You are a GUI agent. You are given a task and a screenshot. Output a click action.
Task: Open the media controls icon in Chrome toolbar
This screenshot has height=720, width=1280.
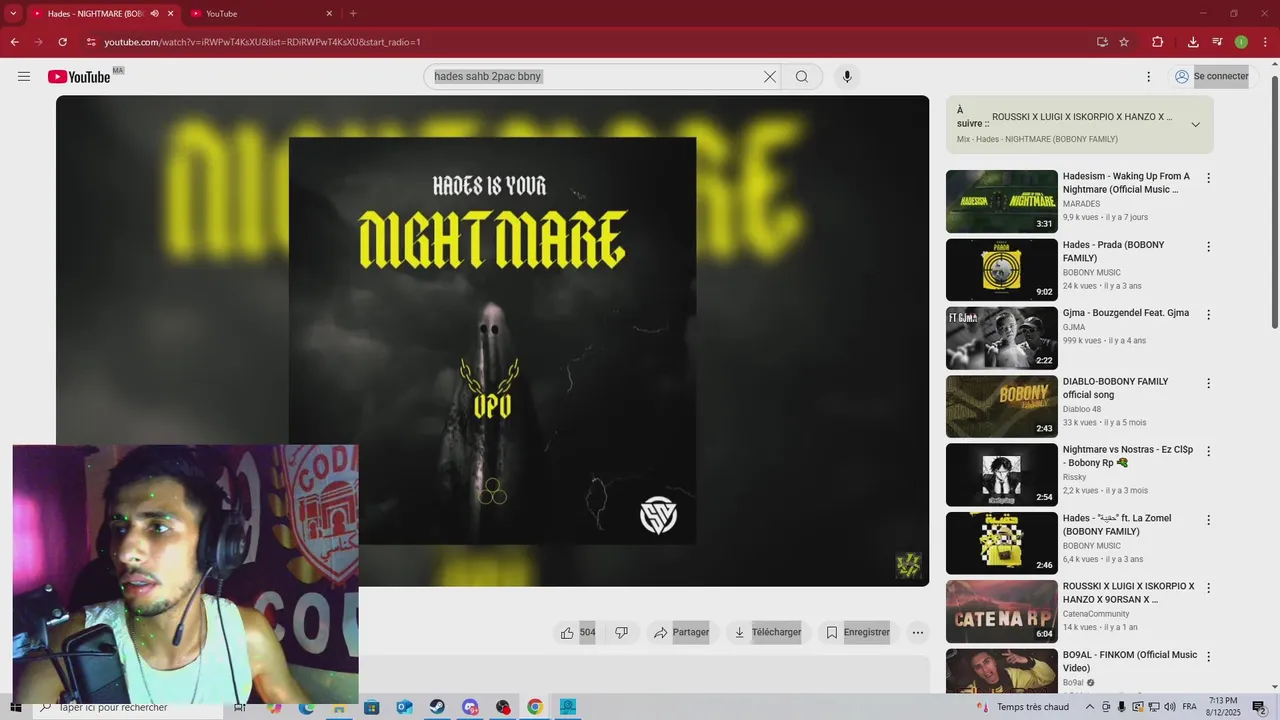pos(1217,42)
